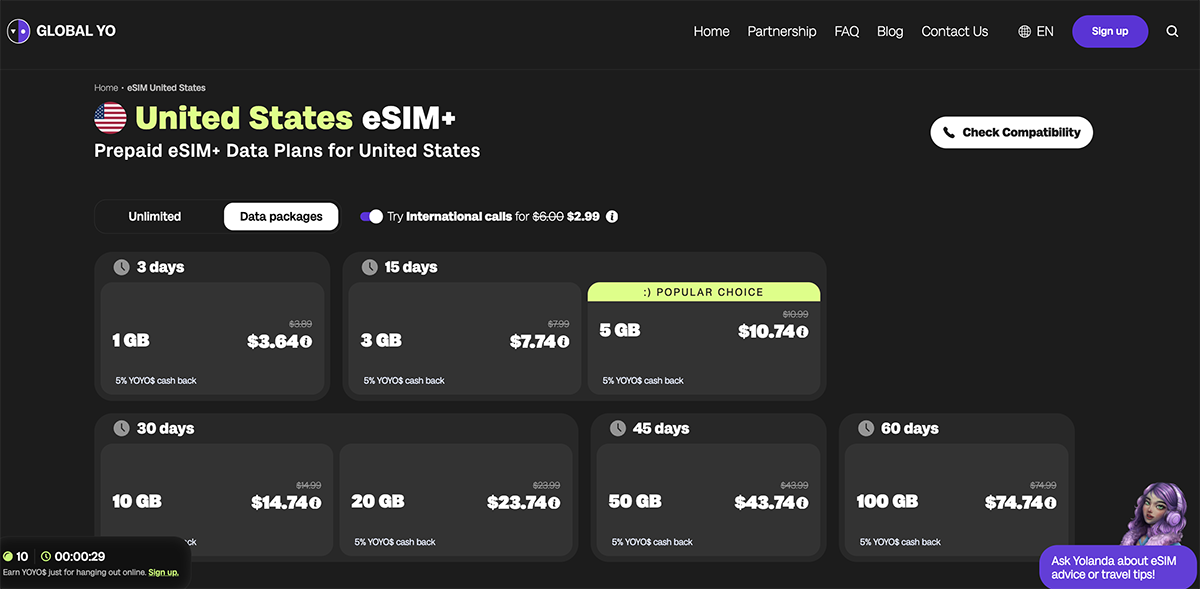
Task: Click info icon next to $43.74 price
Action: [802, 503]
